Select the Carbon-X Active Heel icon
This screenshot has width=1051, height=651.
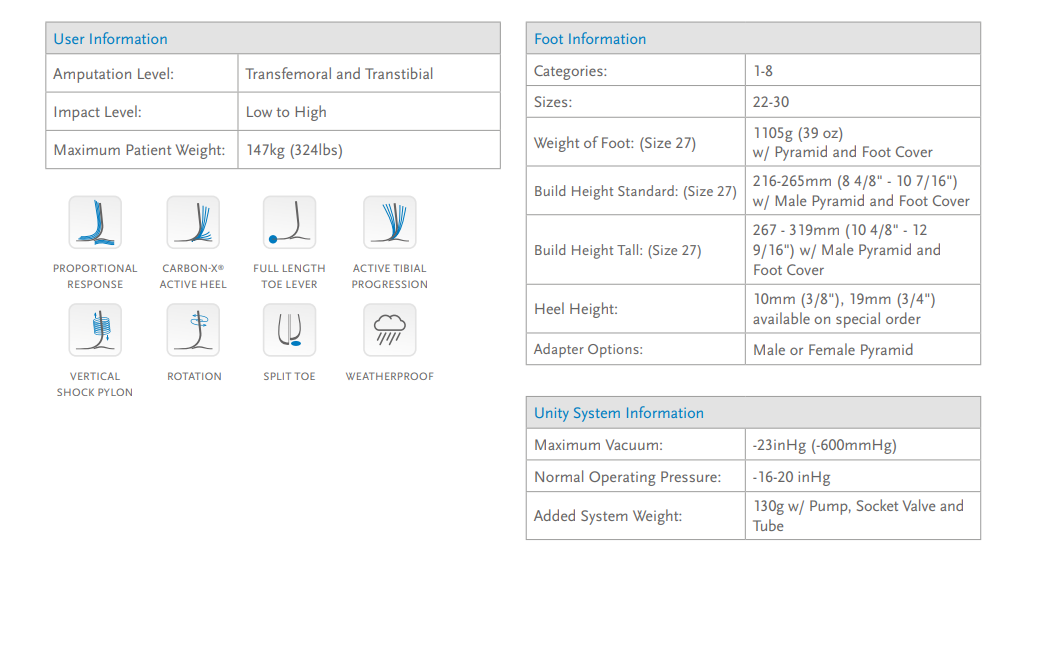(193, 223)
